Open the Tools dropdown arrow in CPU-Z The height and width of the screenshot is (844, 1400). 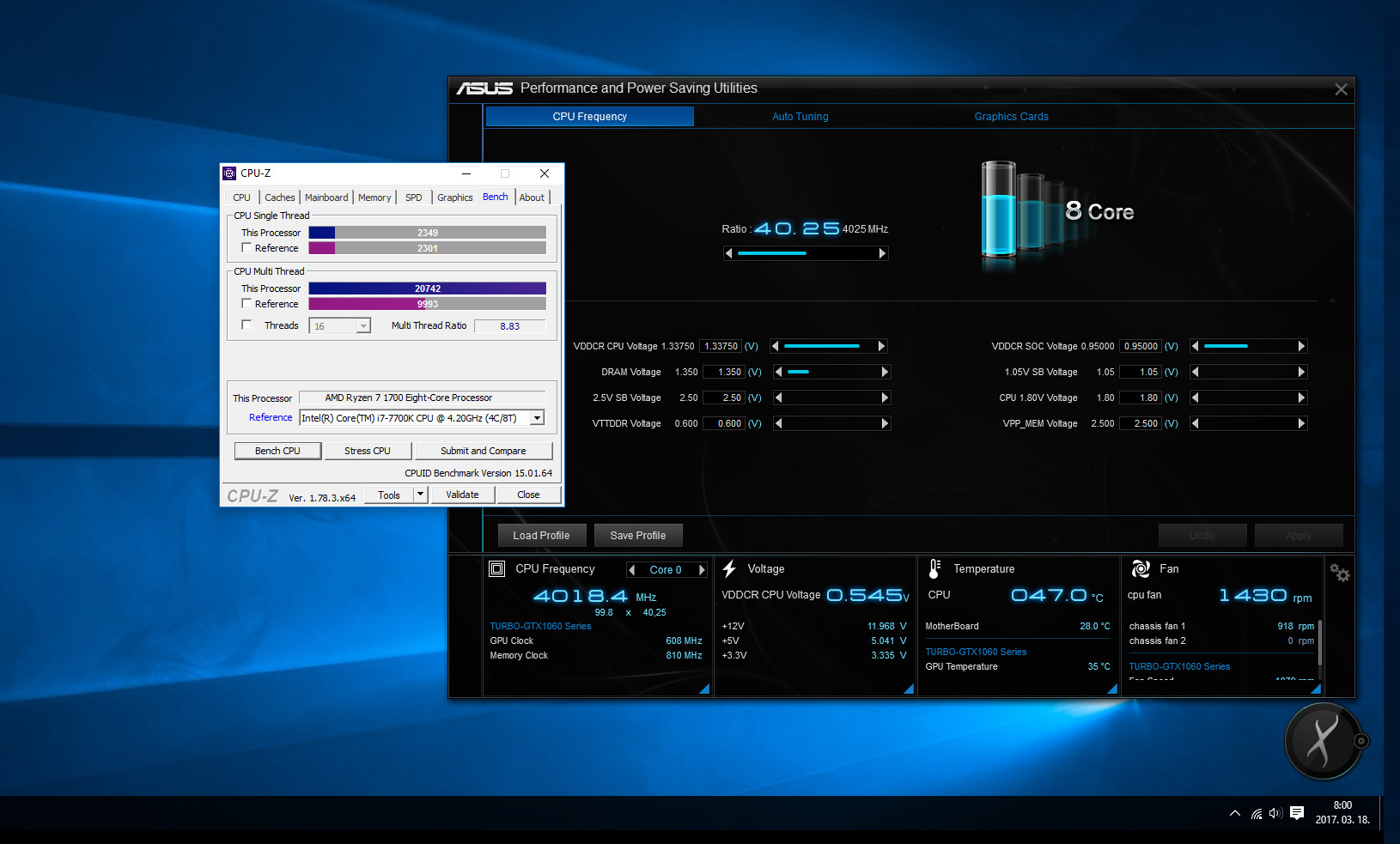click(x=420, y=495)
